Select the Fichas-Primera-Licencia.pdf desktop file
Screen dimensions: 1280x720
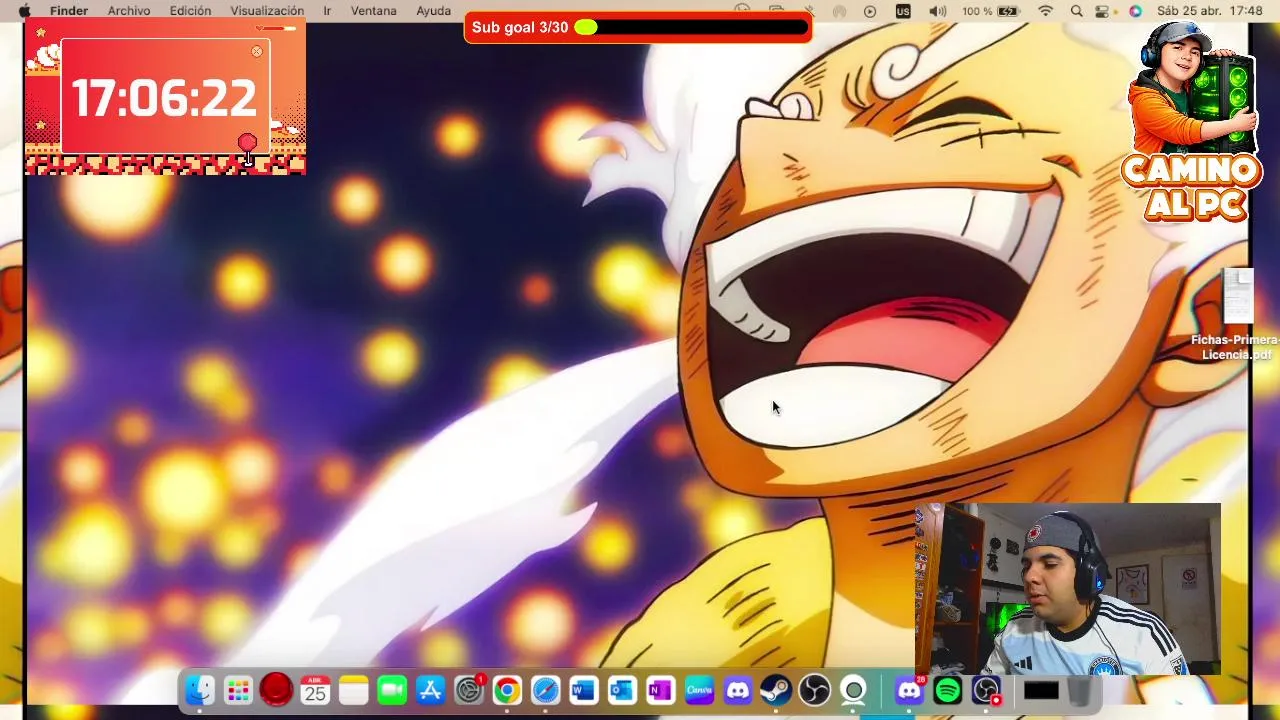[1238, 315]
